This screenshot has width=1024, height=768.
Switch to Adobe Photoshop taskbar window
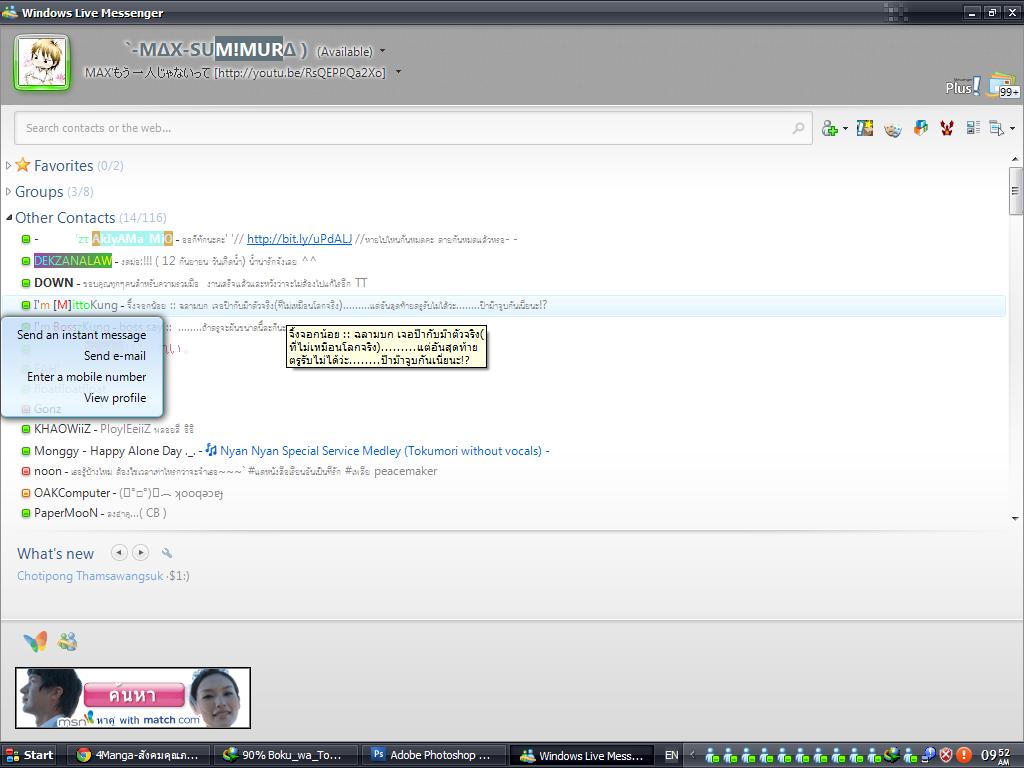tap(432, 755)
